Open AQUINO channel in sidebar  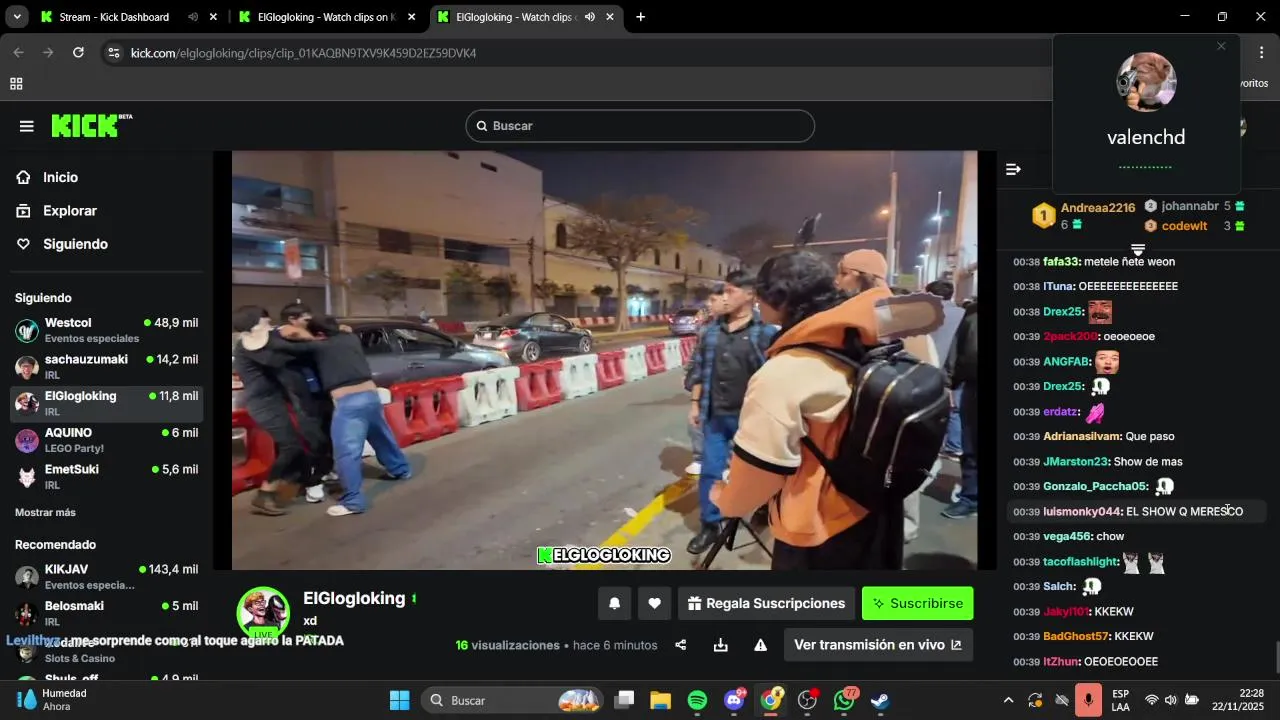pos(106,440)
